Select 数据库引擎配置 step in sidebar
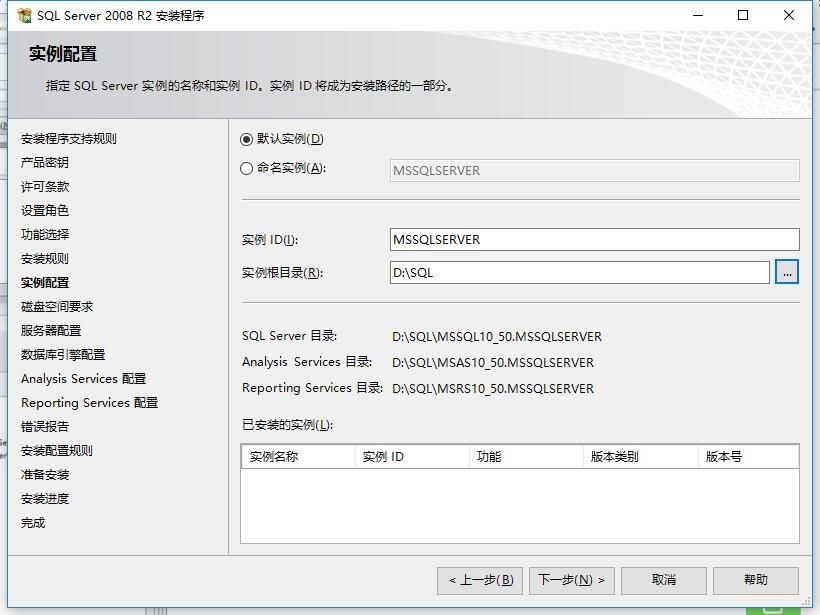Image resolution: width=820 pixels, height=615 pixels. click(63, 355)
